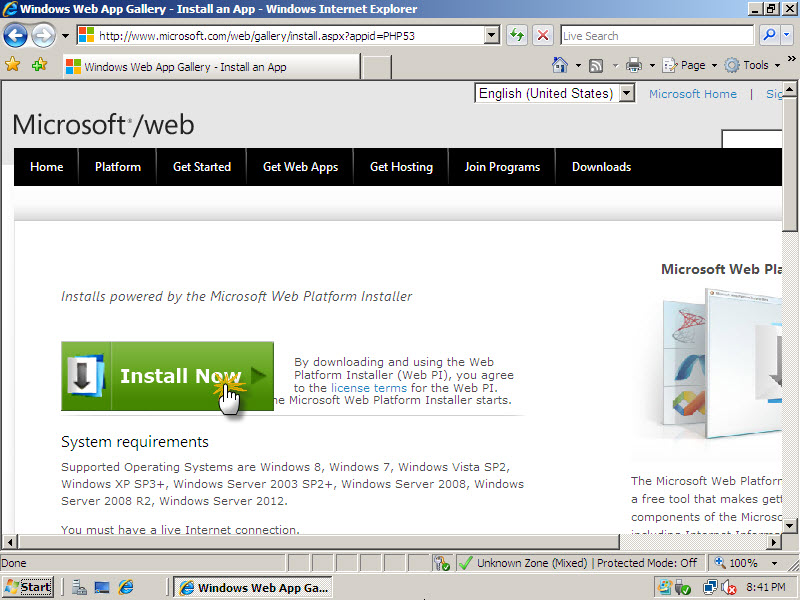Screen dimensions: 800x600
Task: Click the horizontal scrollbar right arrow
Action: pyautogui.click(x=774, y=542)
